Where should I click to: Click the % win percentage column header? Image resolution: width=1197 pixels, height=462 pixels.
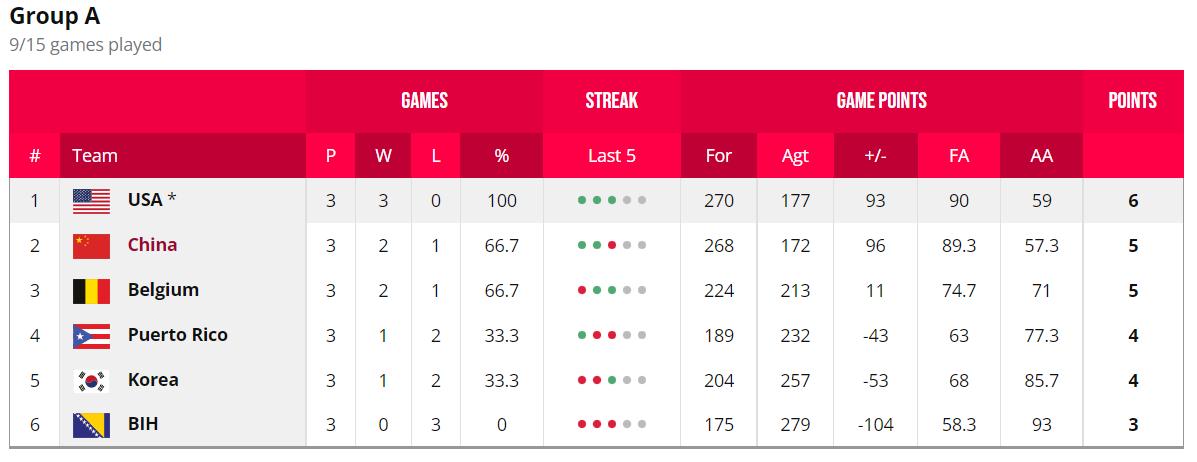[x=501, y=156]
